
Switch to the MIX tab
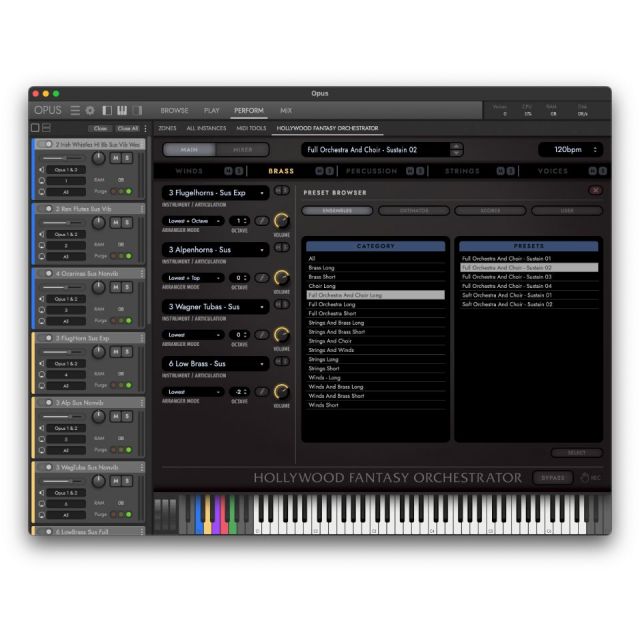pos(286,110)
